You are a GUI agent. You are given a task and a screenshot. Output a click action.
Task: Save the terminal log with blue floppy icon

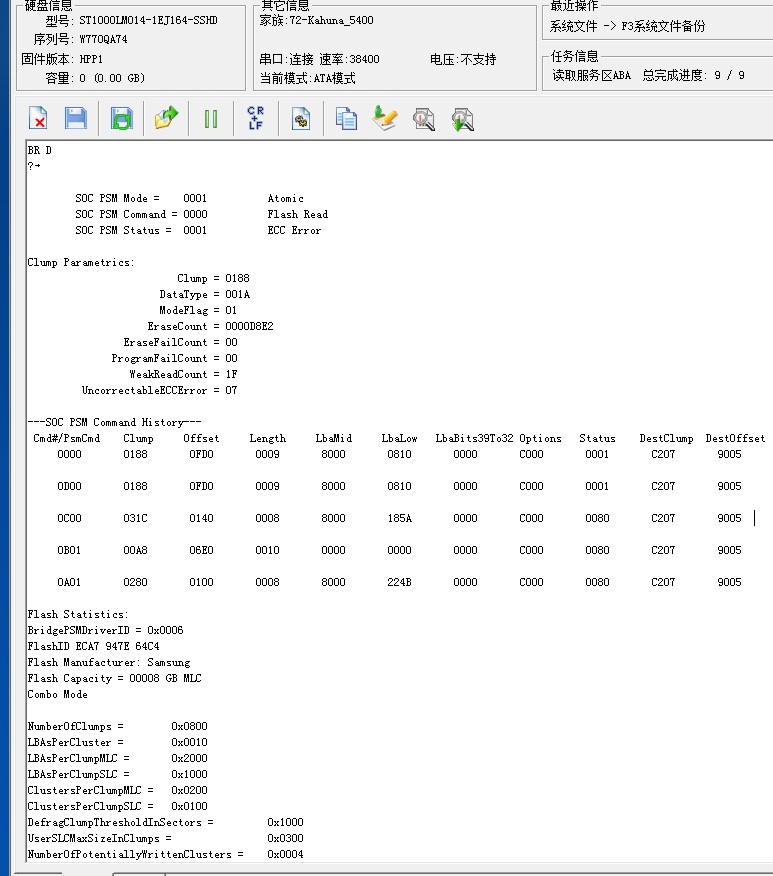[x=76, y=118]
